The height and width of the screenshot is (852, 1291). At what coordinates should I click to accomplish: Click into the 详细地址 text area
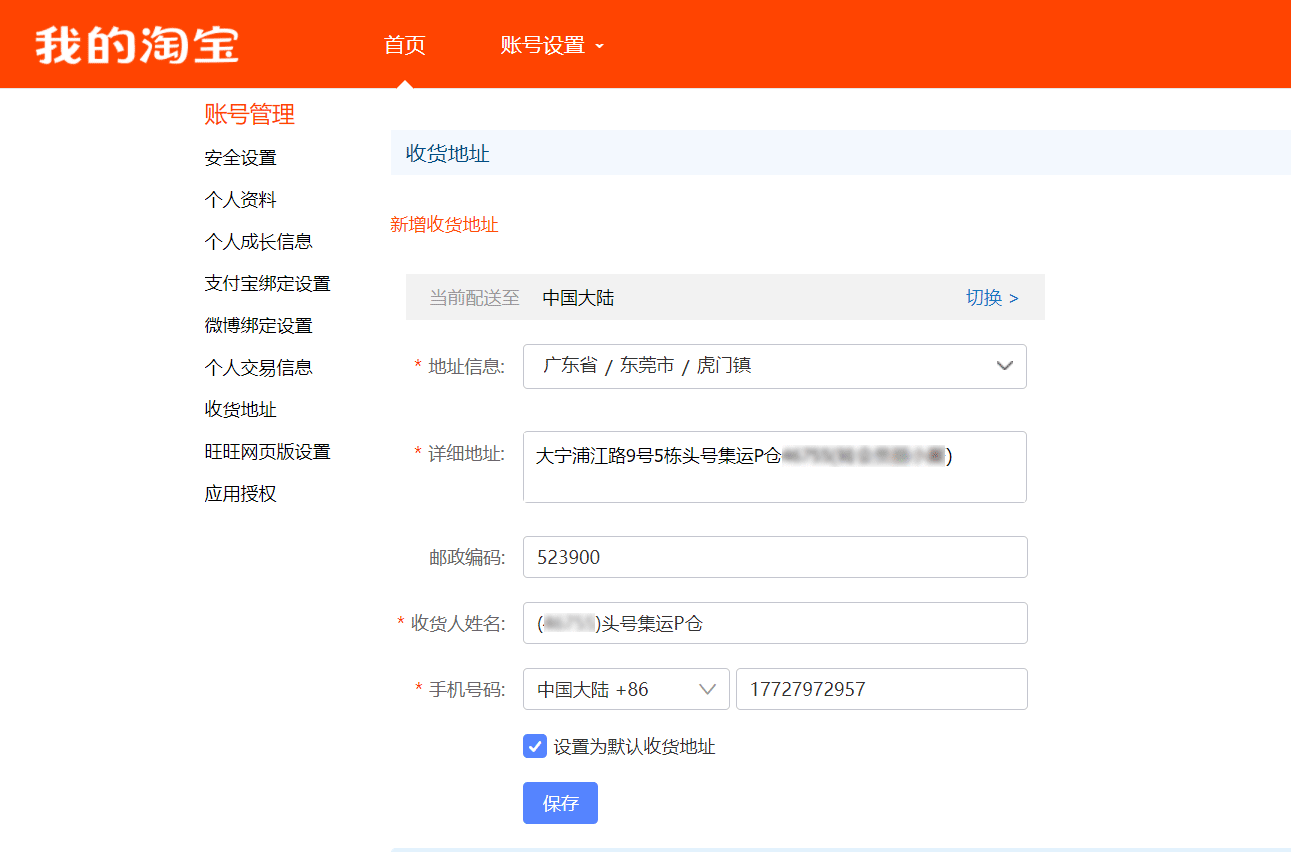point(774,480)
